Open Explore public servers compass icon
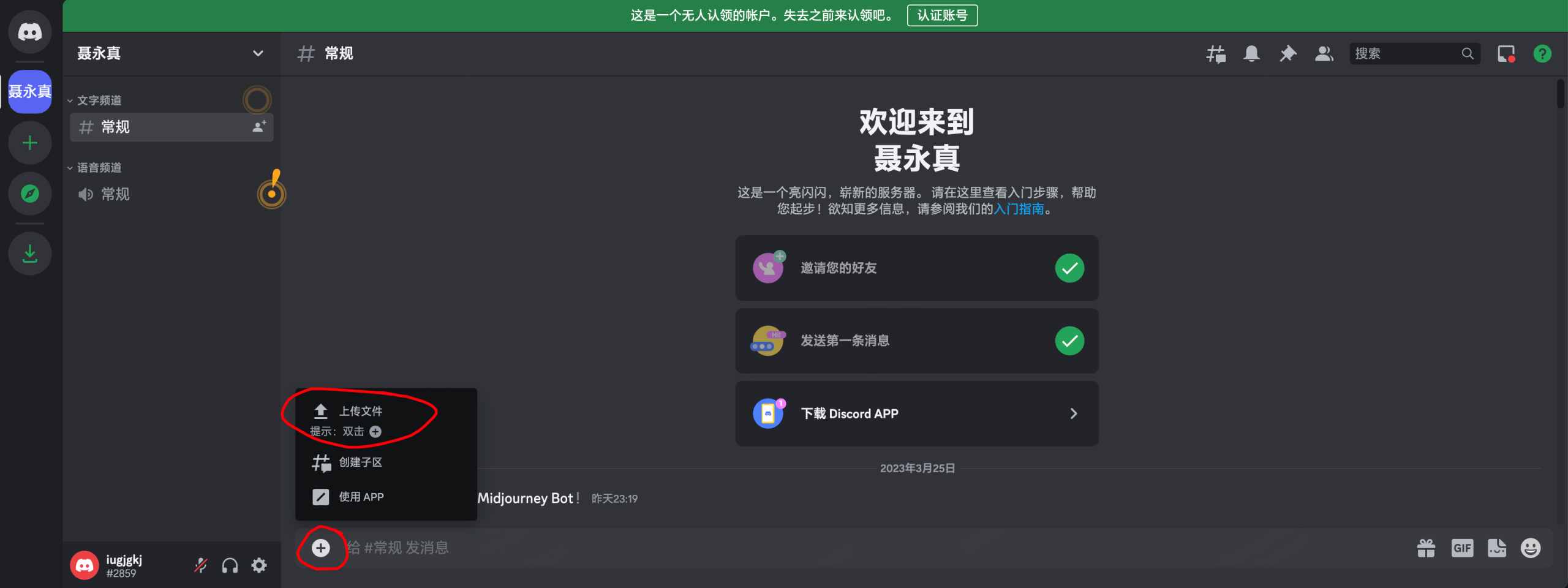Screen dimensions: 1568x588 click(29, 194)
